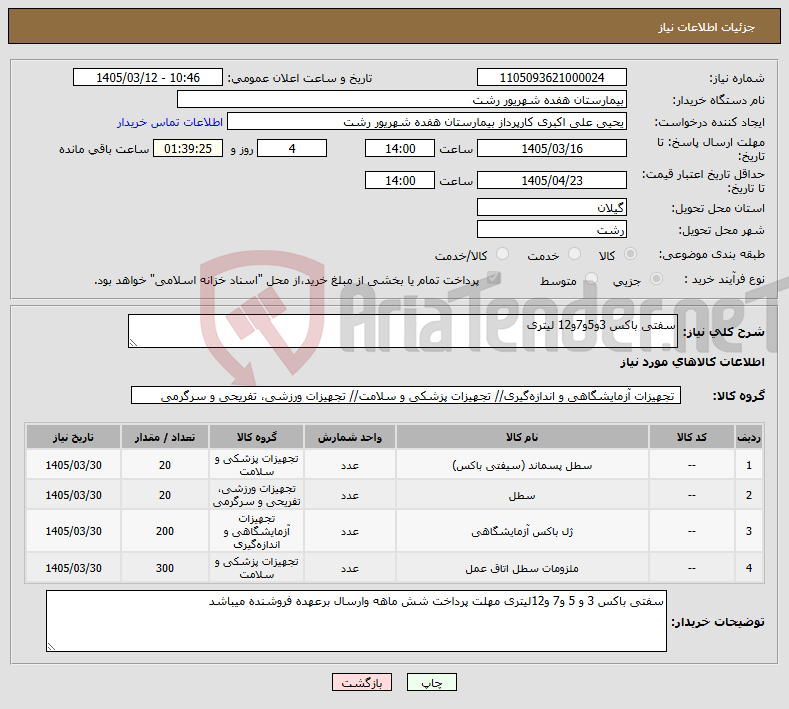This screenshot has height=709, width=789.
Task: Click the گروه کالا column header
Action: 257,437
